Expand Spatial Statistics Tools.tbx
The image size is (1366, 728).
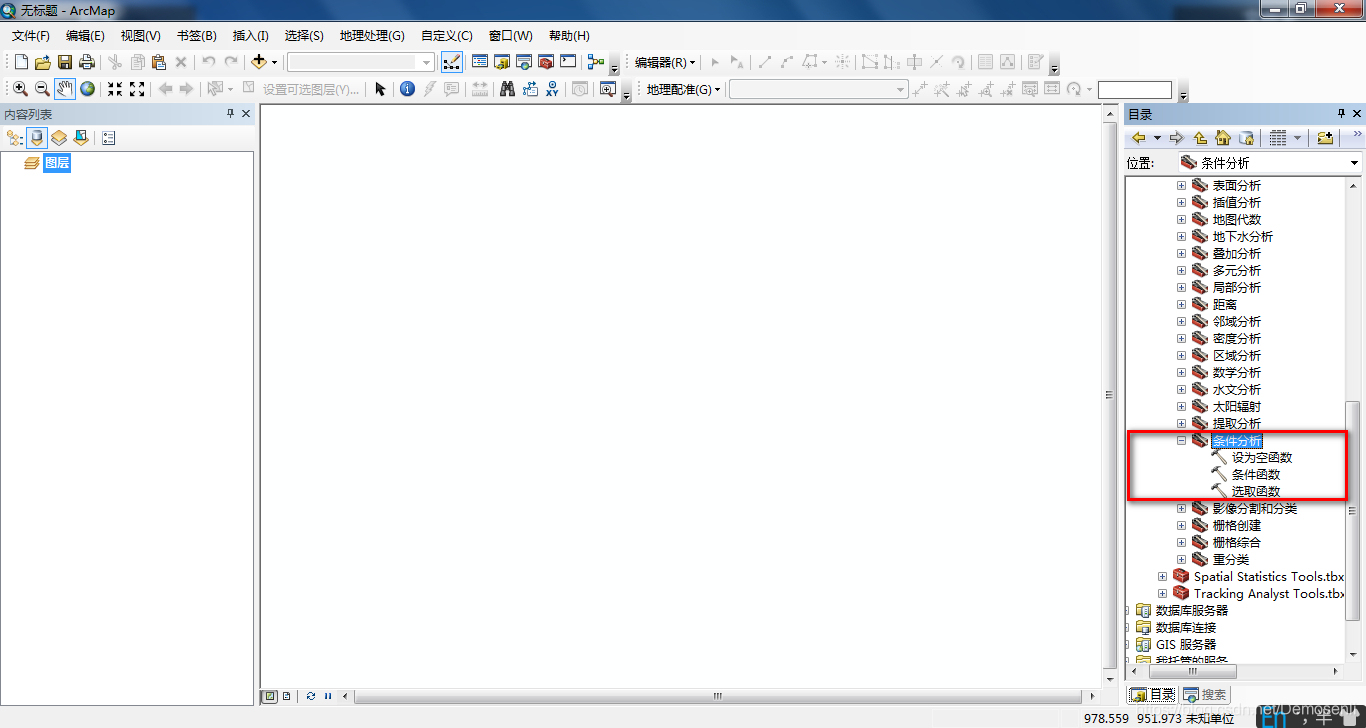(x=1162, y=576)
